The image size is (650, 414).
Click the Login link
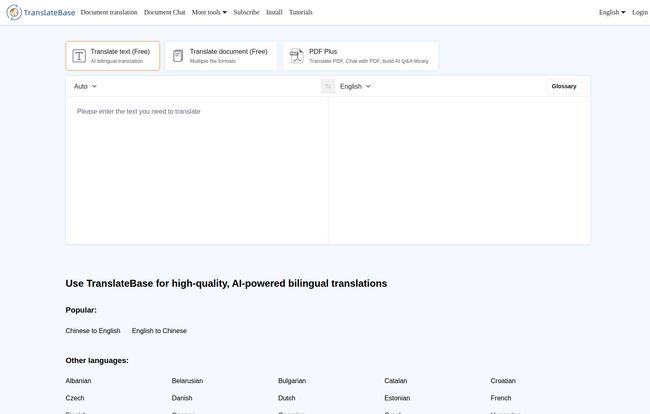(x=640, y=13)
